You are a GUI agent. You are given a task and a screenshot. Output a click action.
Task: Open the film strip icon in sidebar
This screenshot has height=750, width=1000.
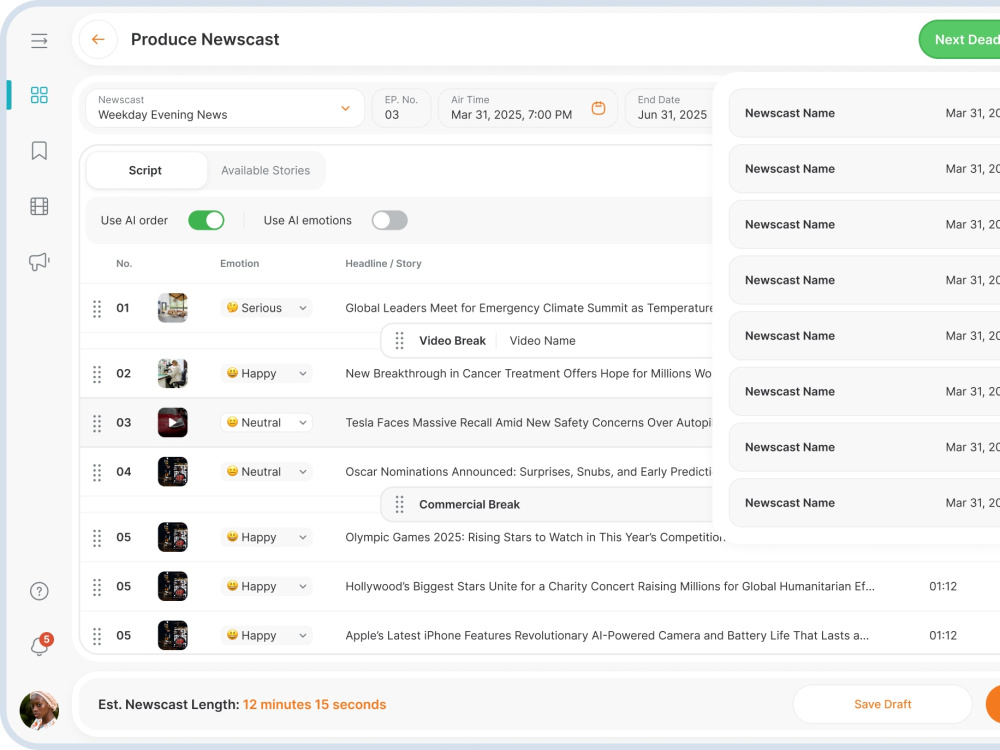[39, 206]
